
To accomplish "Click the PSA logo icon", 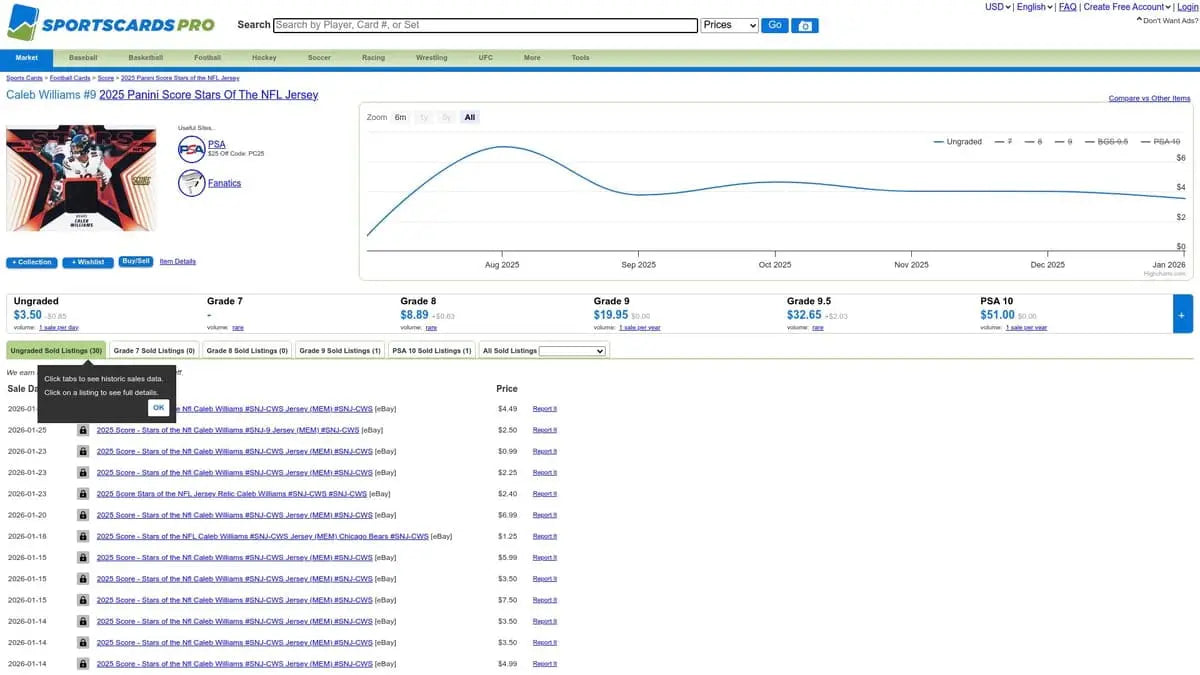I will [x=191, y=149].
